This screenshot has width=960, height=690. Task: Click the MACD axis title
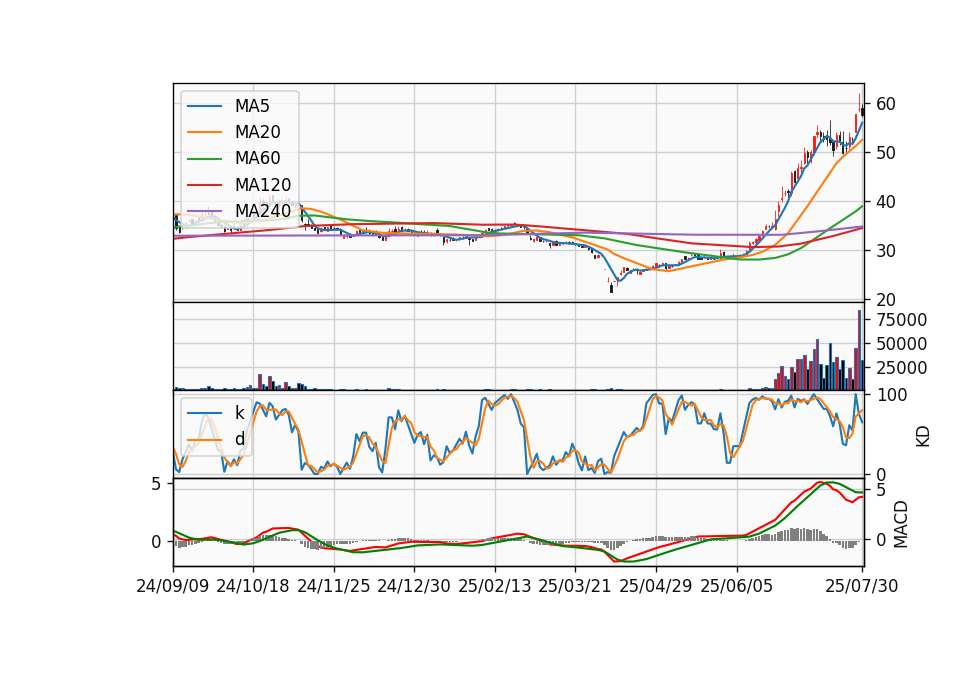(x=900, y=524)
